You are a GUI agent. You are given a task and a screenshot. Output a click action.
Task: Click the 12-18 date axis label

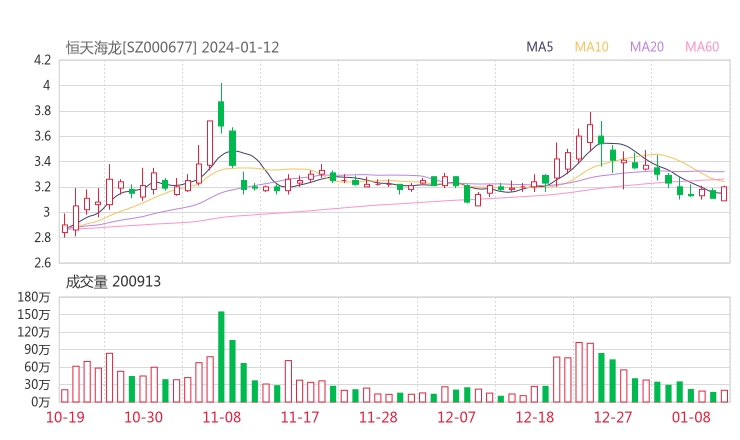[535, 417]
